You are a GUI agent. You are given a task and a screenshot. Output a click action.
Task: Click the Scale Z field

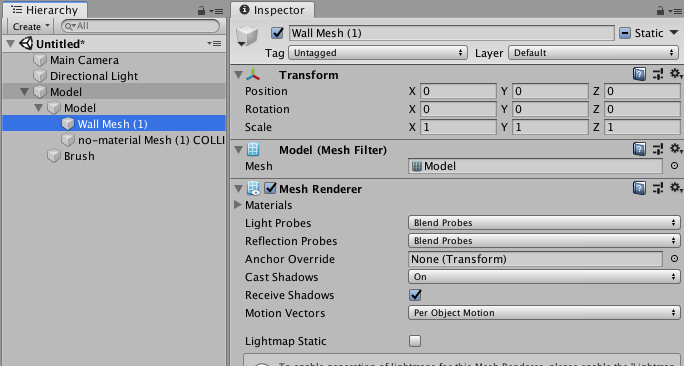coord(642,127)
